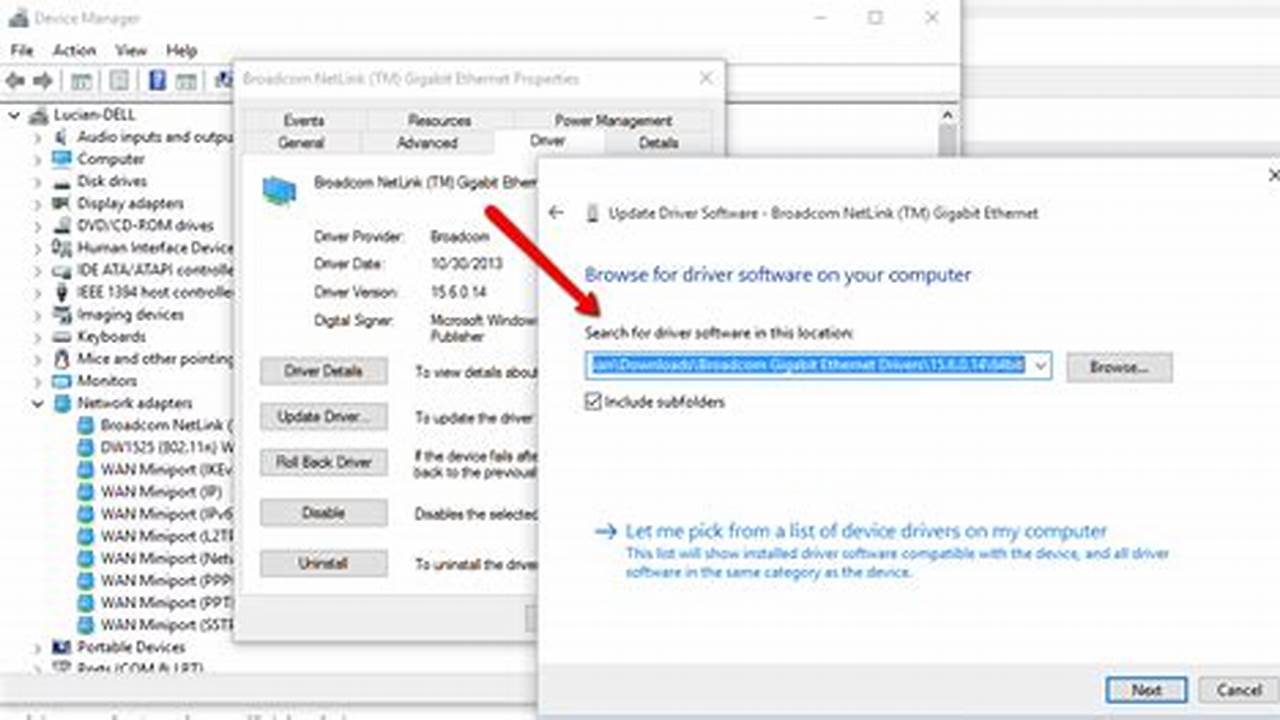Click the Monitors icon in device tree
Image resolution: width=1280 pixels, height=720 pixels.
(61, 381)
